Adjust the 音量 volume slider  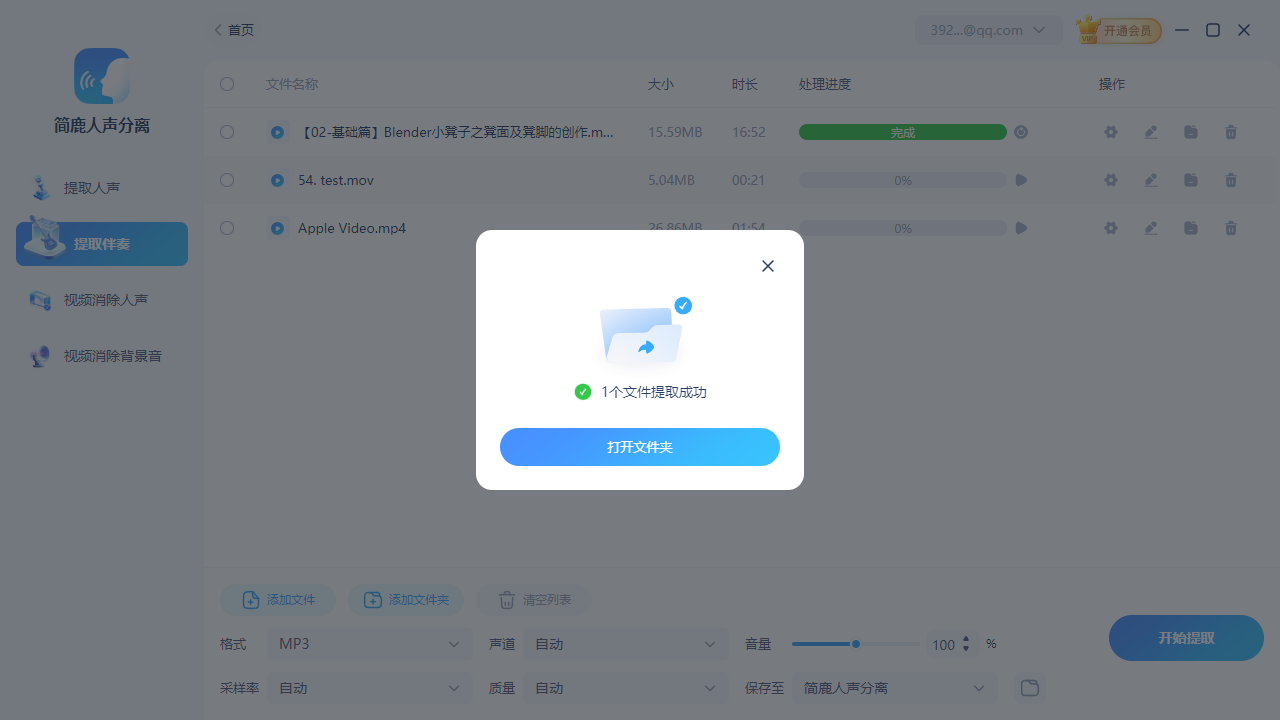[x=856, y=644]
